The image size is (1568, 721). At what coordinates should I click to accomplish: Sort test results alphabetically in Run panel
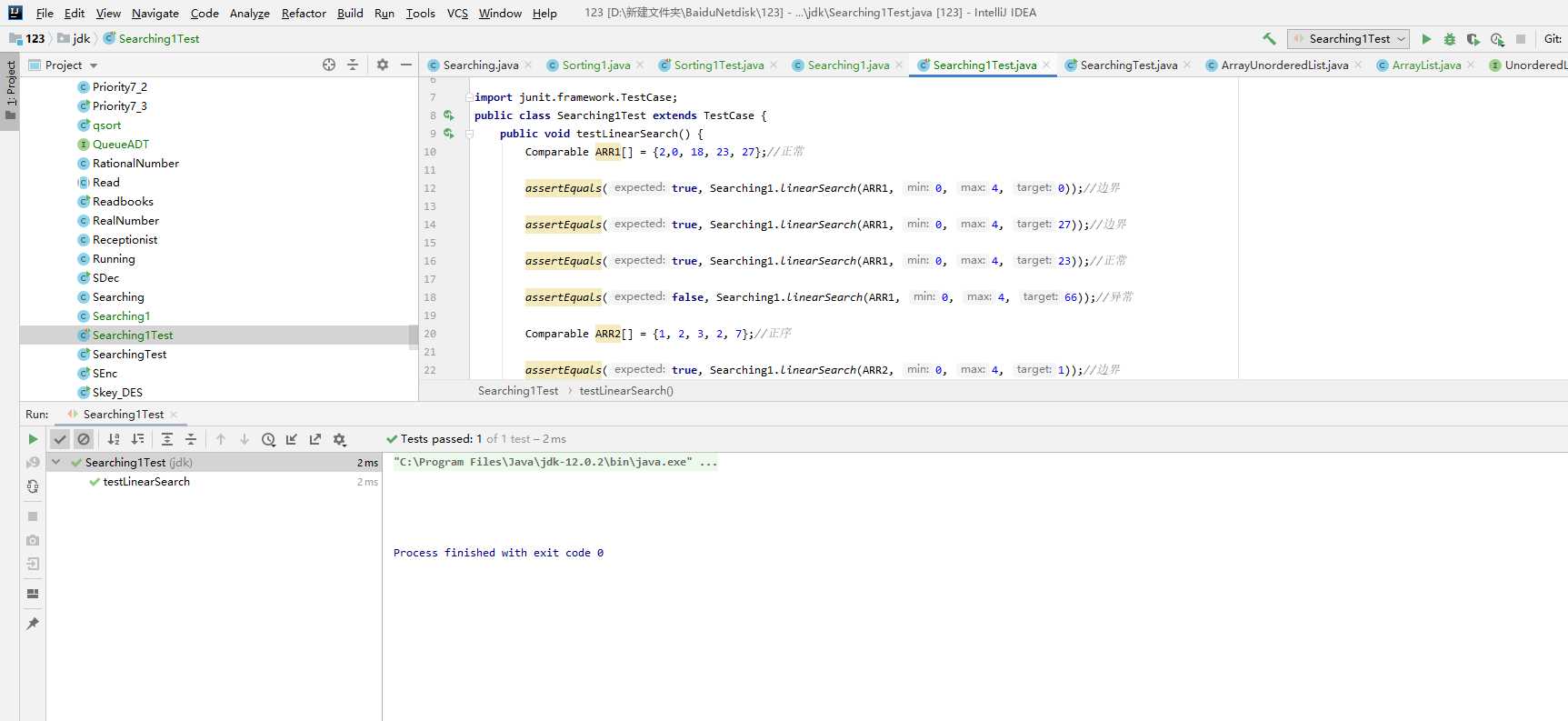point(114,439)
